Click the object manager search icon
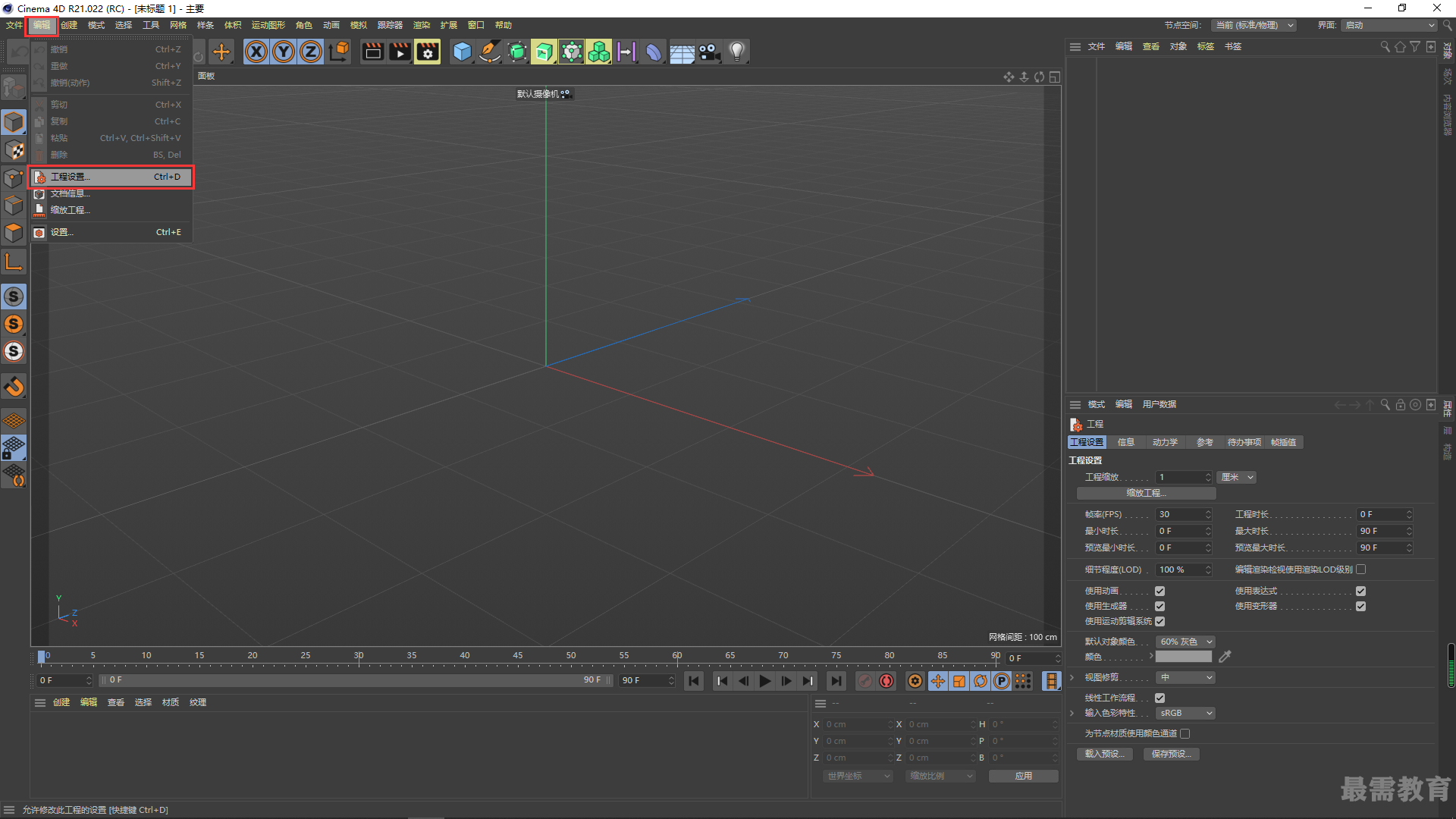1456x819 pixels. (1385, 47)
